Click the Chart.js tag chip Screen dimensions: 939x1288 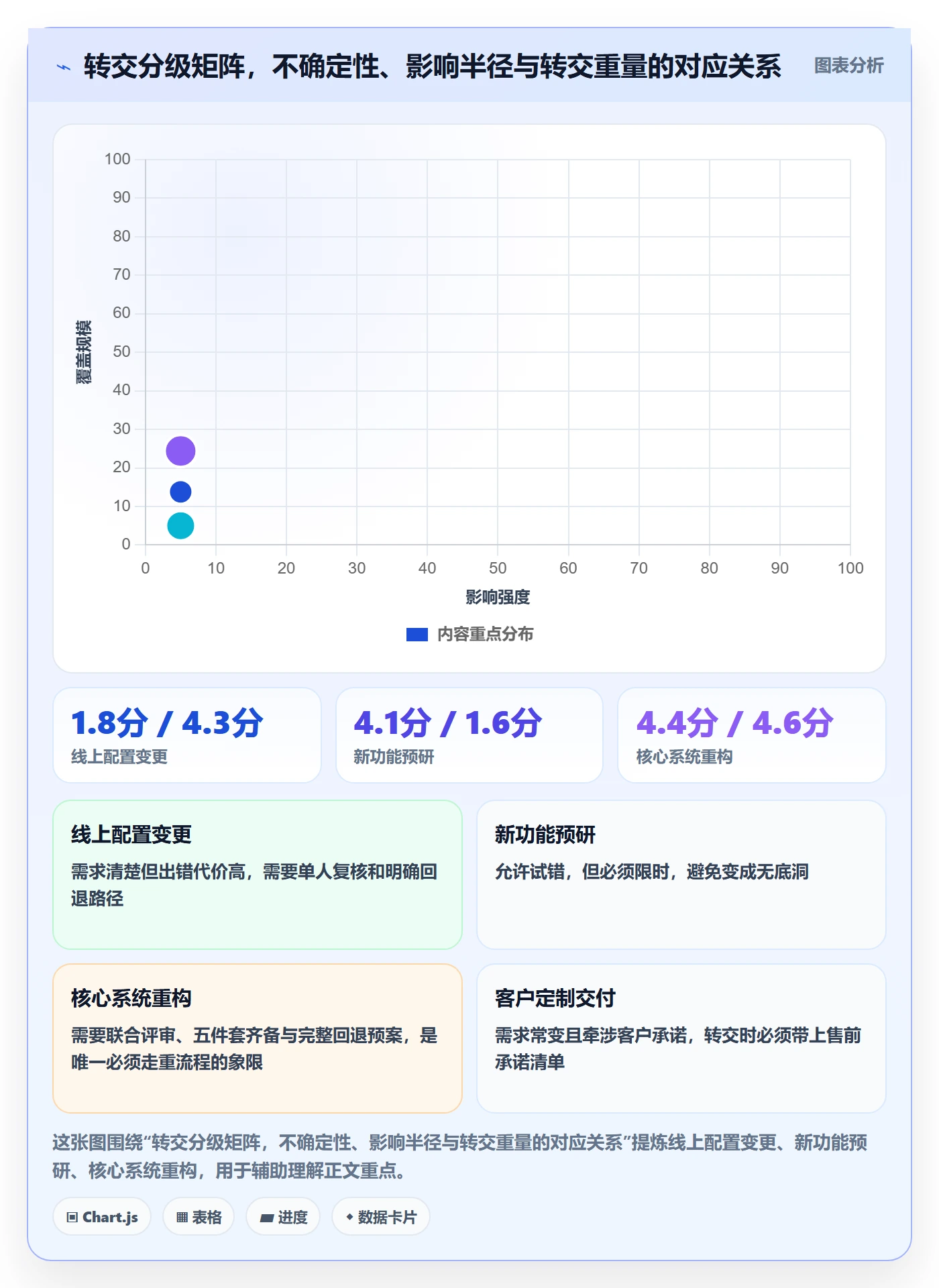[102, 1216]
